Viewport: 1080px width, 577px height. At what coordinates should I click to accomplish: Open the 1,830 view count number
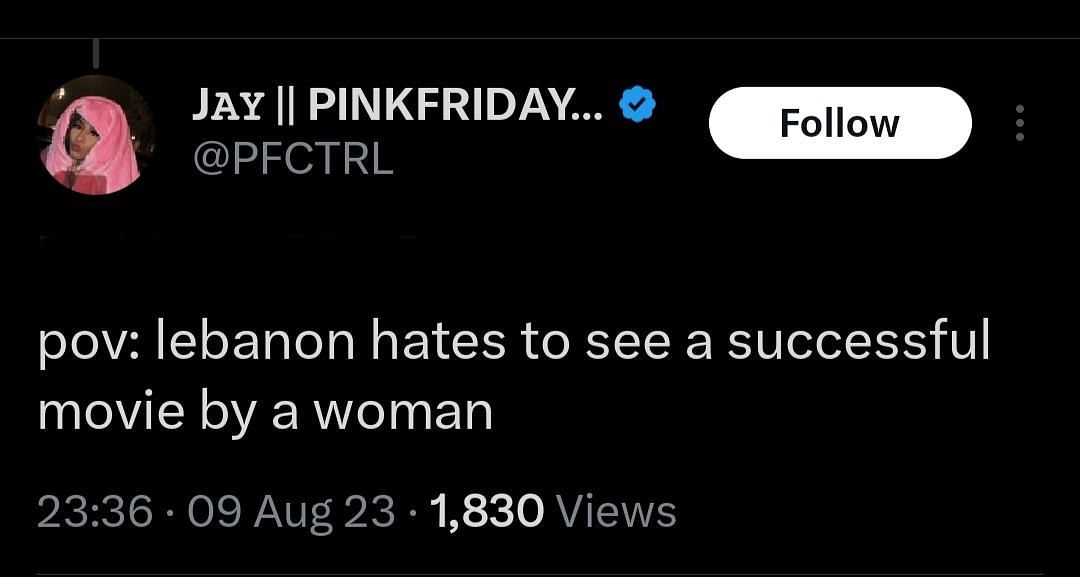[x=486, y=512]
